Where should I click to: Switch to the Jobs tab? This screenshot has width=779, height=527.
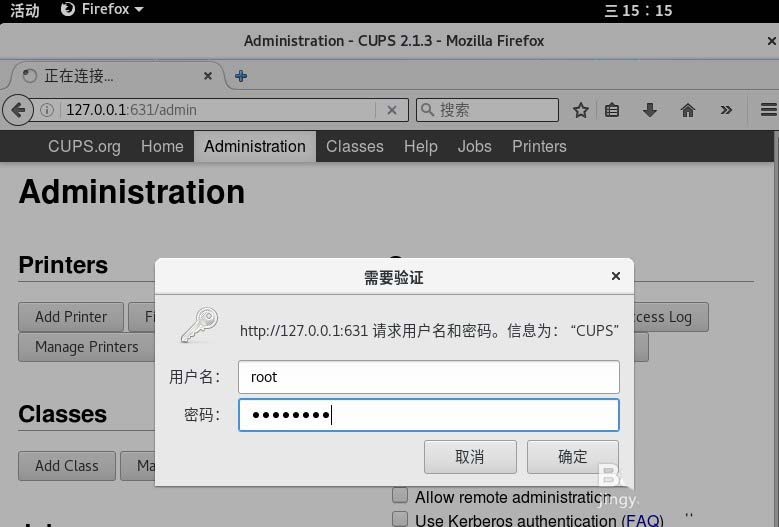pos(474,147)
